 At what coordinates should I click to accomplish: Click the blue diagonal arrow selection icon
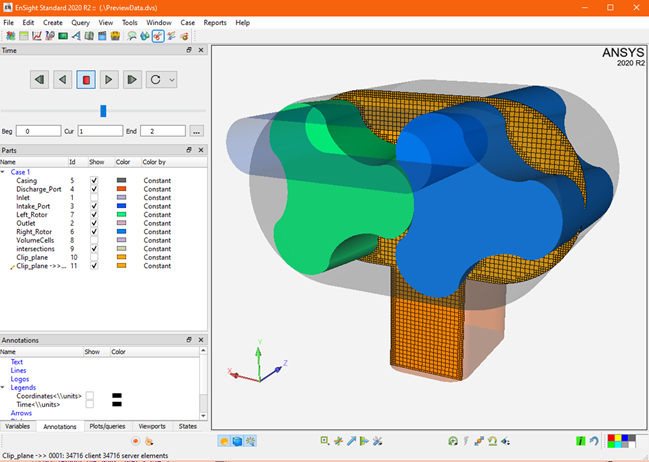pos(351,441)
